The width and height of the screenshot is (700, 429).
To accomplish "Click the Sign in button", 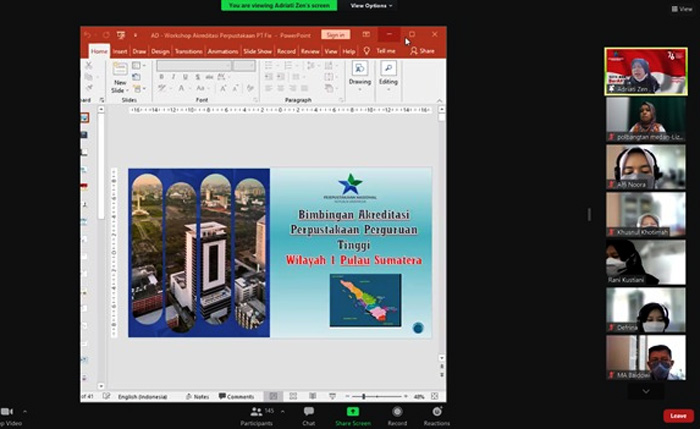I will click(335, 35).
